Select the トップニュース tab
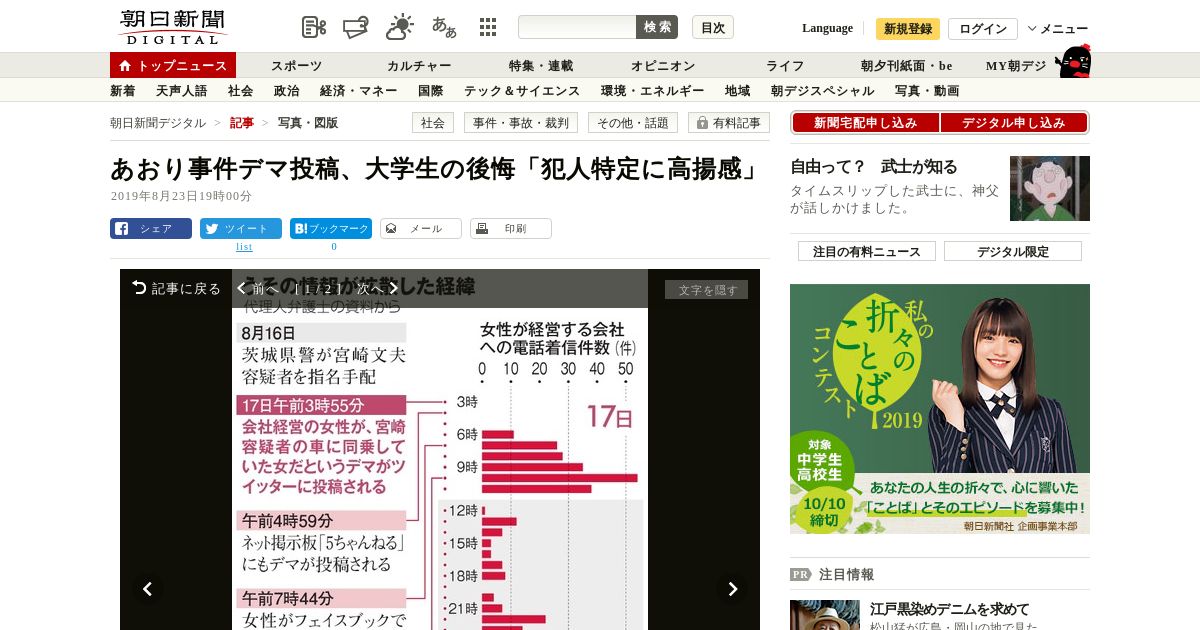Screen dimensions: 1200x630 [173, 65]
